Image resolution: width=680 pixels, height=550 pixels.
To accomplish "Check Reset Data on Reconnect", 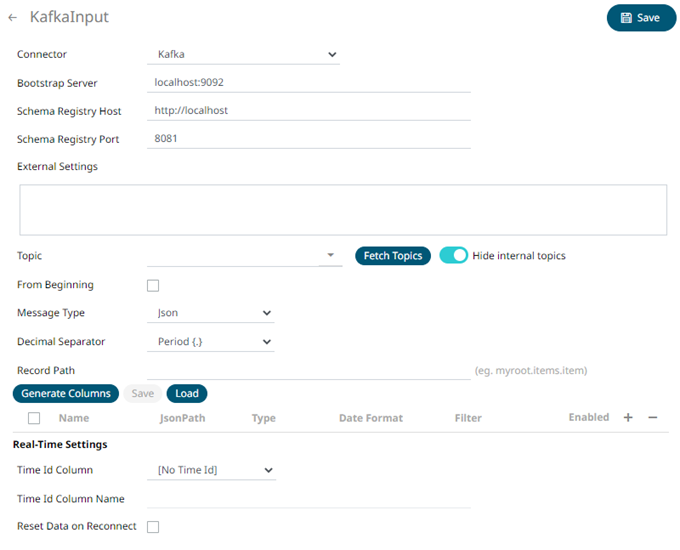I will click(153, 526).
